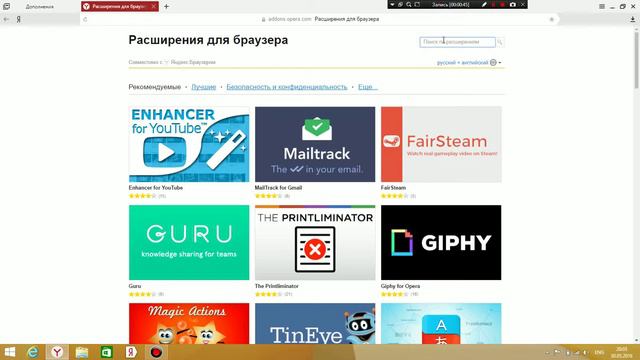This screenshot has height=360, width=640.
Task: Open the Magic Actions extension tile
Action: pos(189,324)
